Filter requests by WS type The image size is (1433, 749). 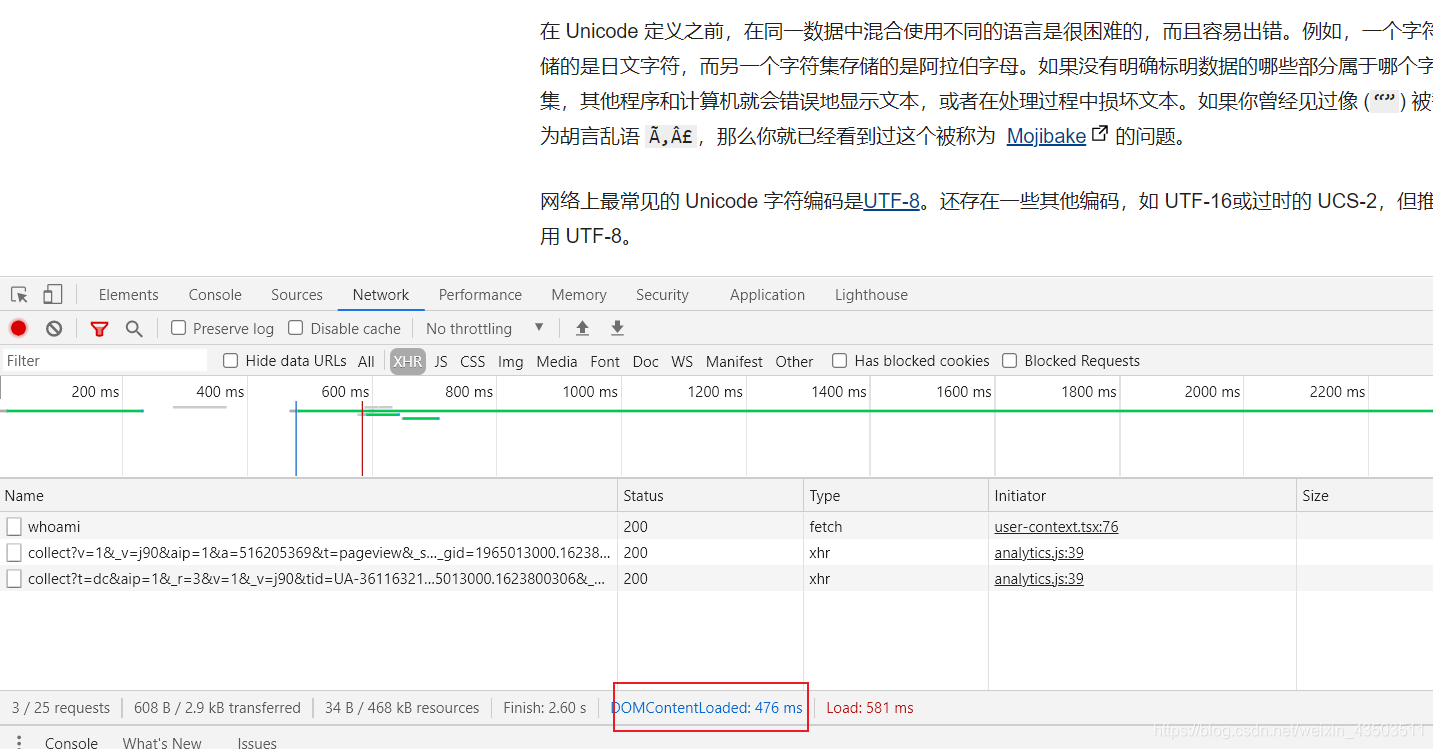tap(682, 362)
